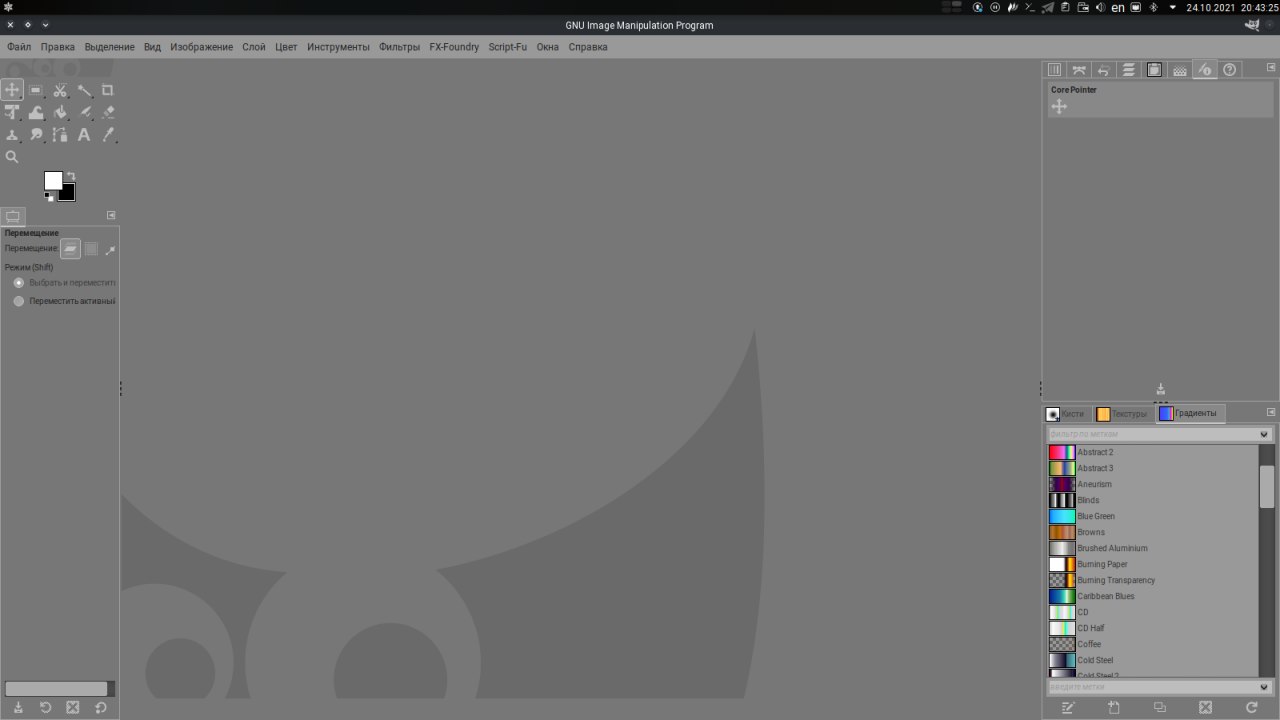Click the gradients list scrollbar handle
The image size is (1280, 720).
pos(1267,487)
